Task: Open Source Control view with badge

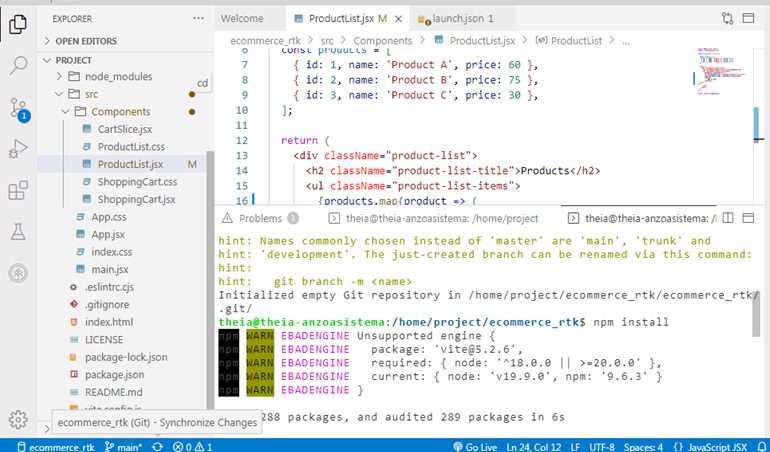Action: click(x=19, y=109)
